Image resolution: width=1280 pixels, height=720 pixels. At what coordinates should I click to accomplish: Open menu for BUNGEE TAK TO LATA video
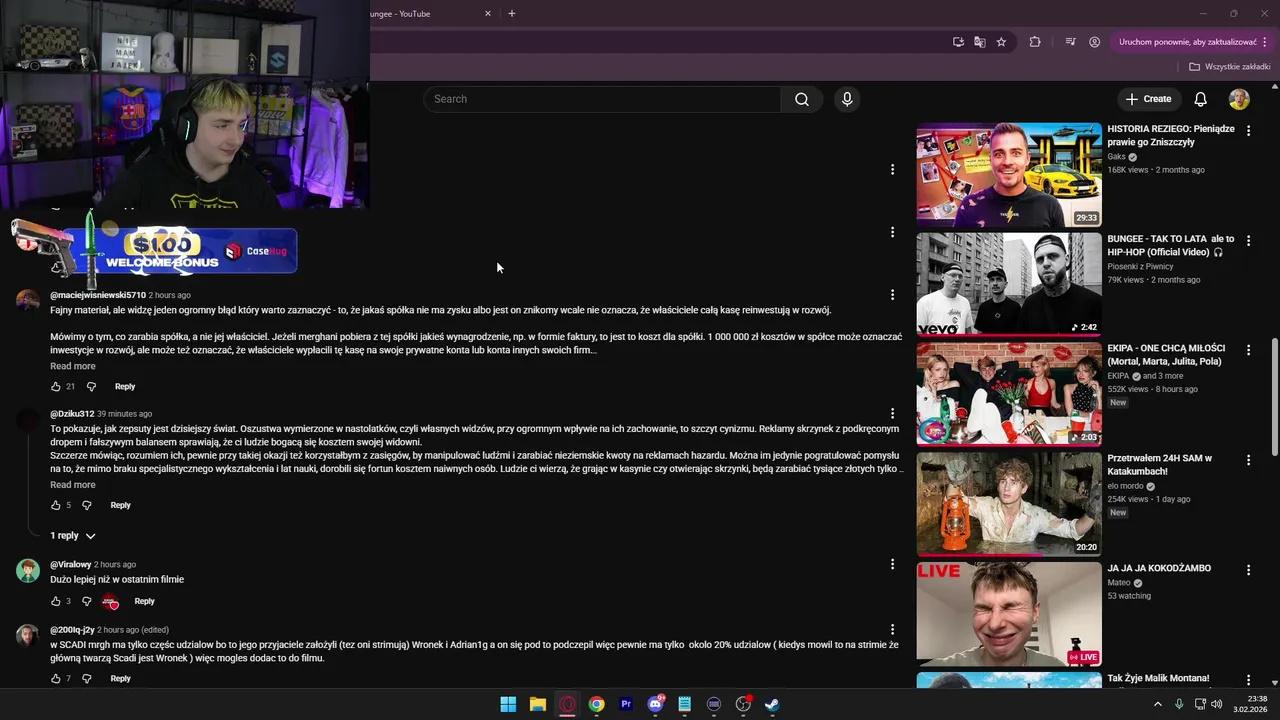tap(1248, 241)
